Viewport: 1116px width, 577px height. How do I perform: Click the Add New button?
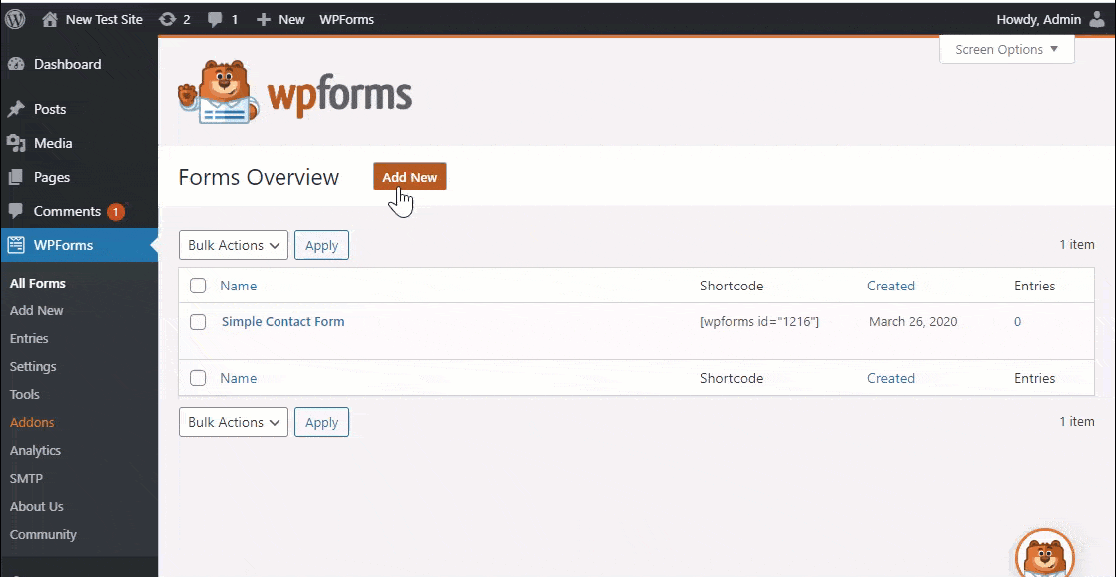point(409,176)
